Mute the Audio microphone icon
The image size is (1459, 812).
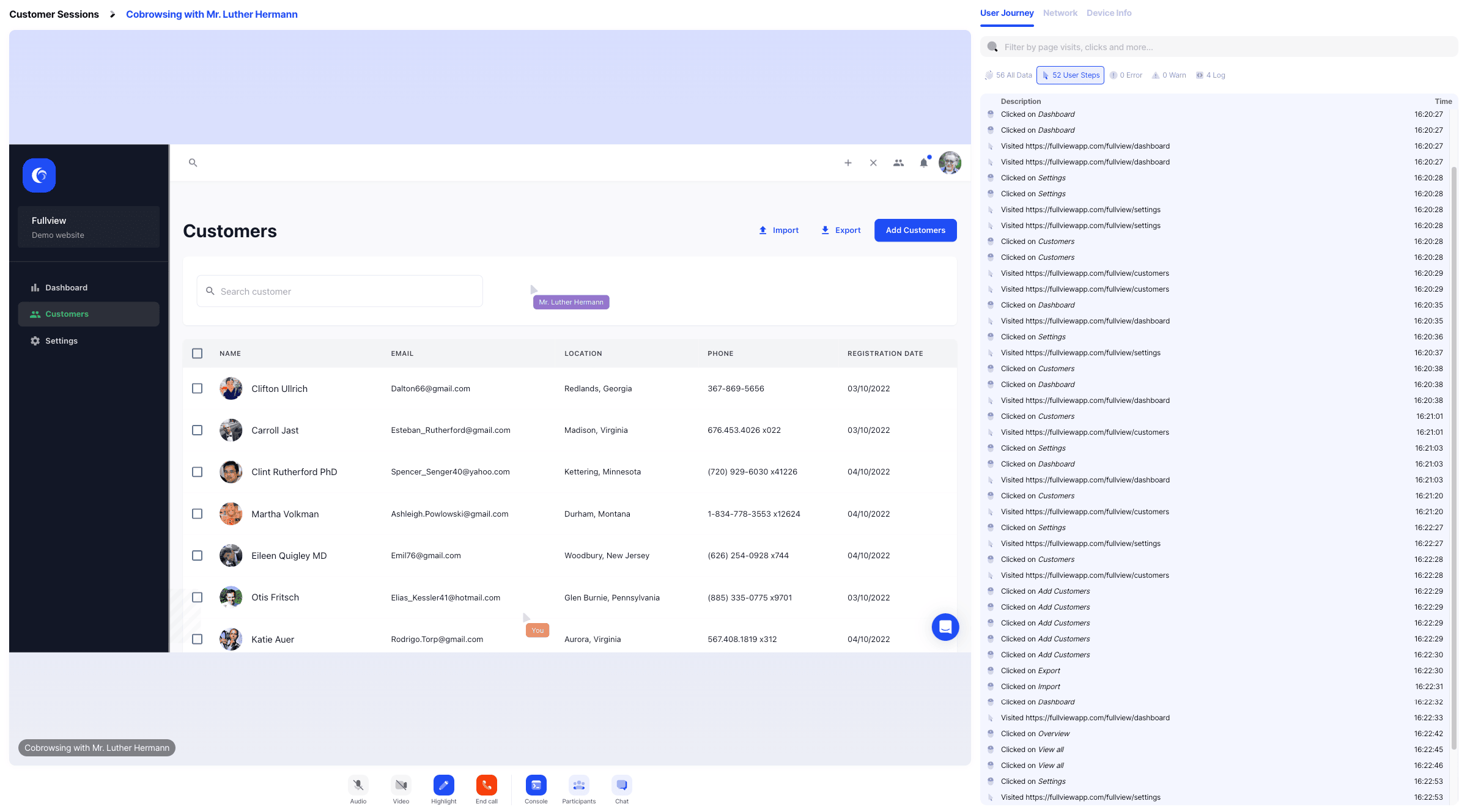coord(358,785)
